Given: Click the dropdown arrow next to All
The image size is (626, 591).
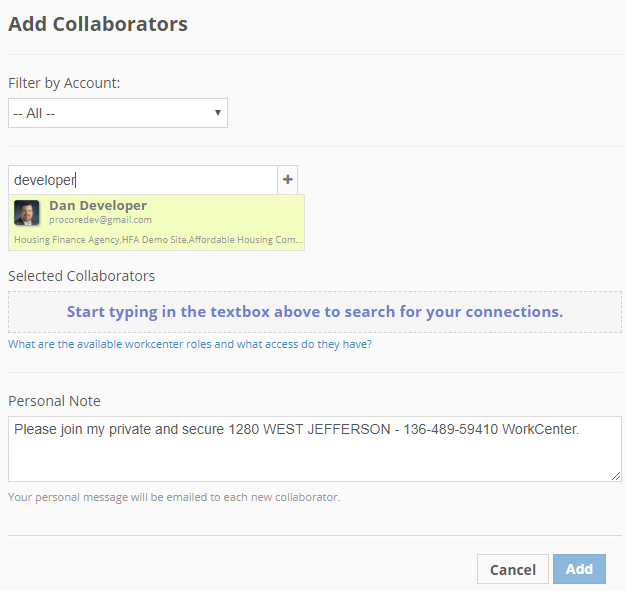Looking at the screenshot, I should click(x=218, y=113).
